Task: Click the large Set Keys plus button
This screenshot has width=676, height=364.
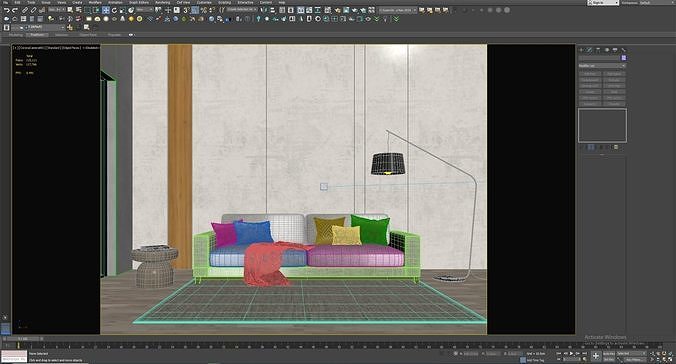Action: coord(596,356)
